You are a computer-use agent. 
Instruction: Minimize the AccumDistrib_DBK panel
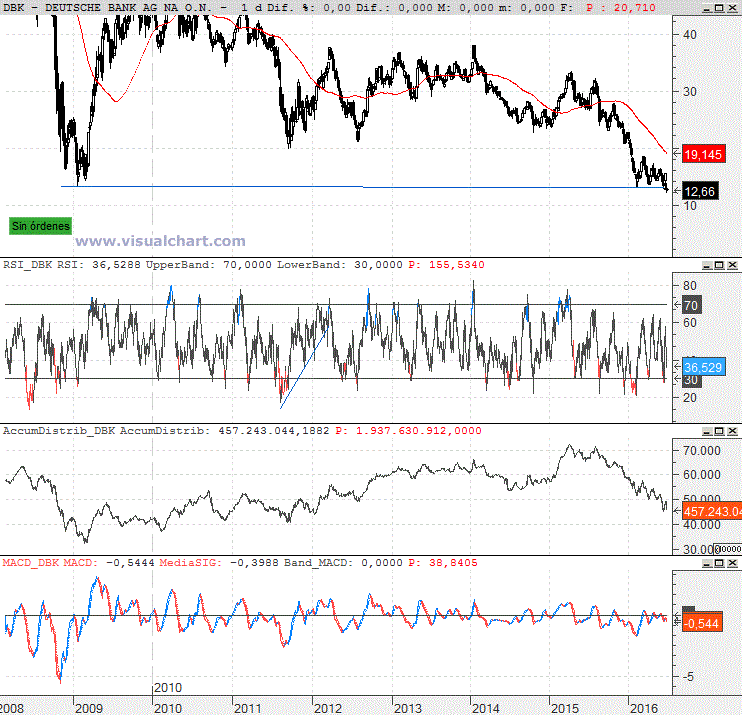click(x=707, y=431)
